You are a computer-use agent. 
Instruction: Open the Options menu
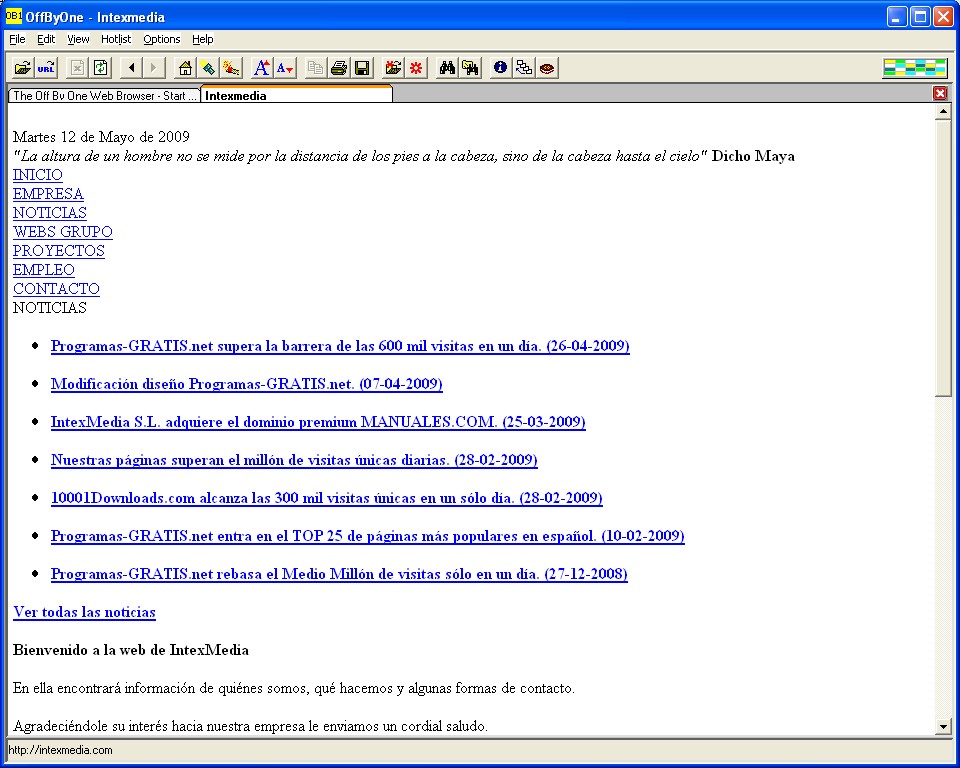tap(162, 39)
